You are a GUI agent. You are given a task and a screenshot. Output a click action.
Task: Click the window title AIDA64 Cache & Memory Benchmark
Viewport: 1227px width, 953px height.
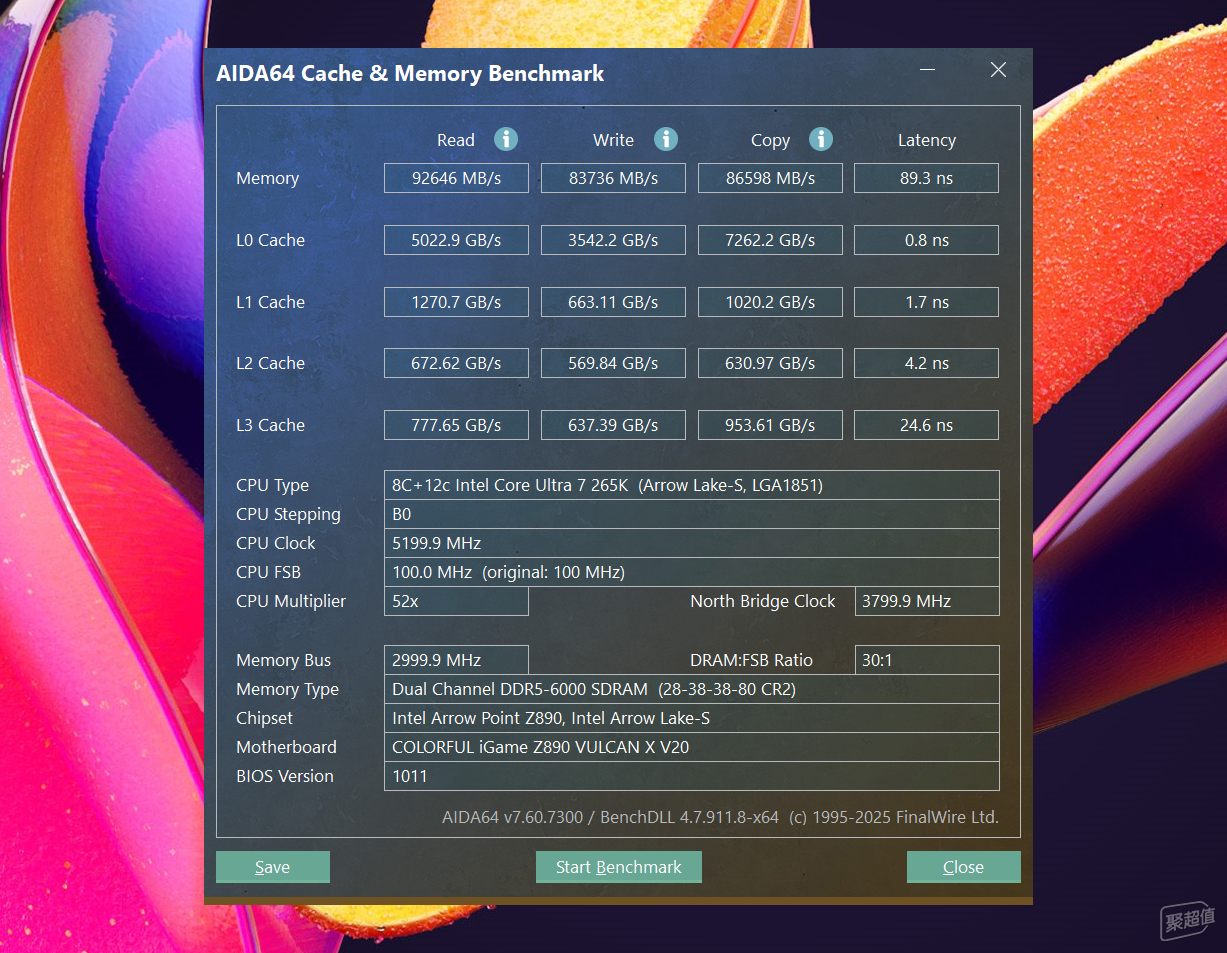[410, 73]
